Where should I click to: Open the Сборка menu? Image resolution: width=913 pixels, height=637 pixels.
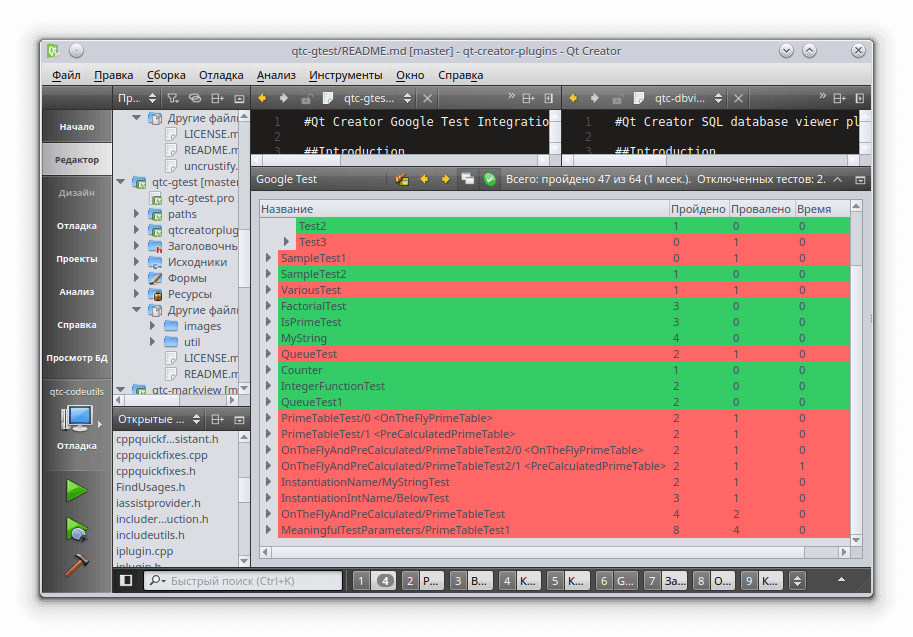pos(166,75)
